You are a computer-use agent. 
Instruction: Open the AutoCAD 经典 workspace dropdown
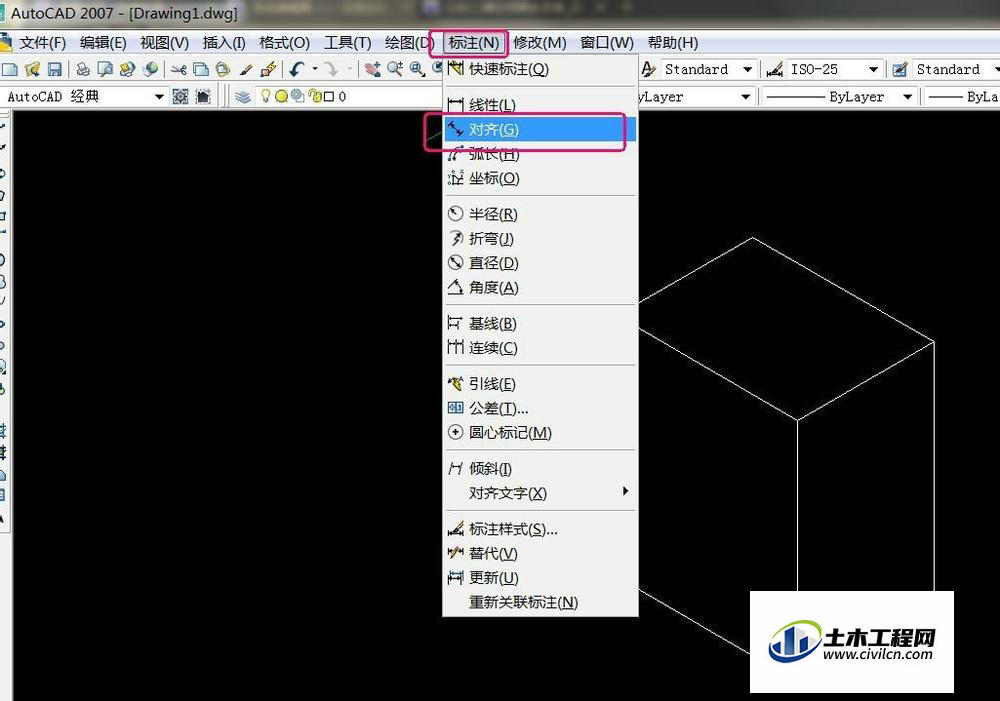point(159,97)
